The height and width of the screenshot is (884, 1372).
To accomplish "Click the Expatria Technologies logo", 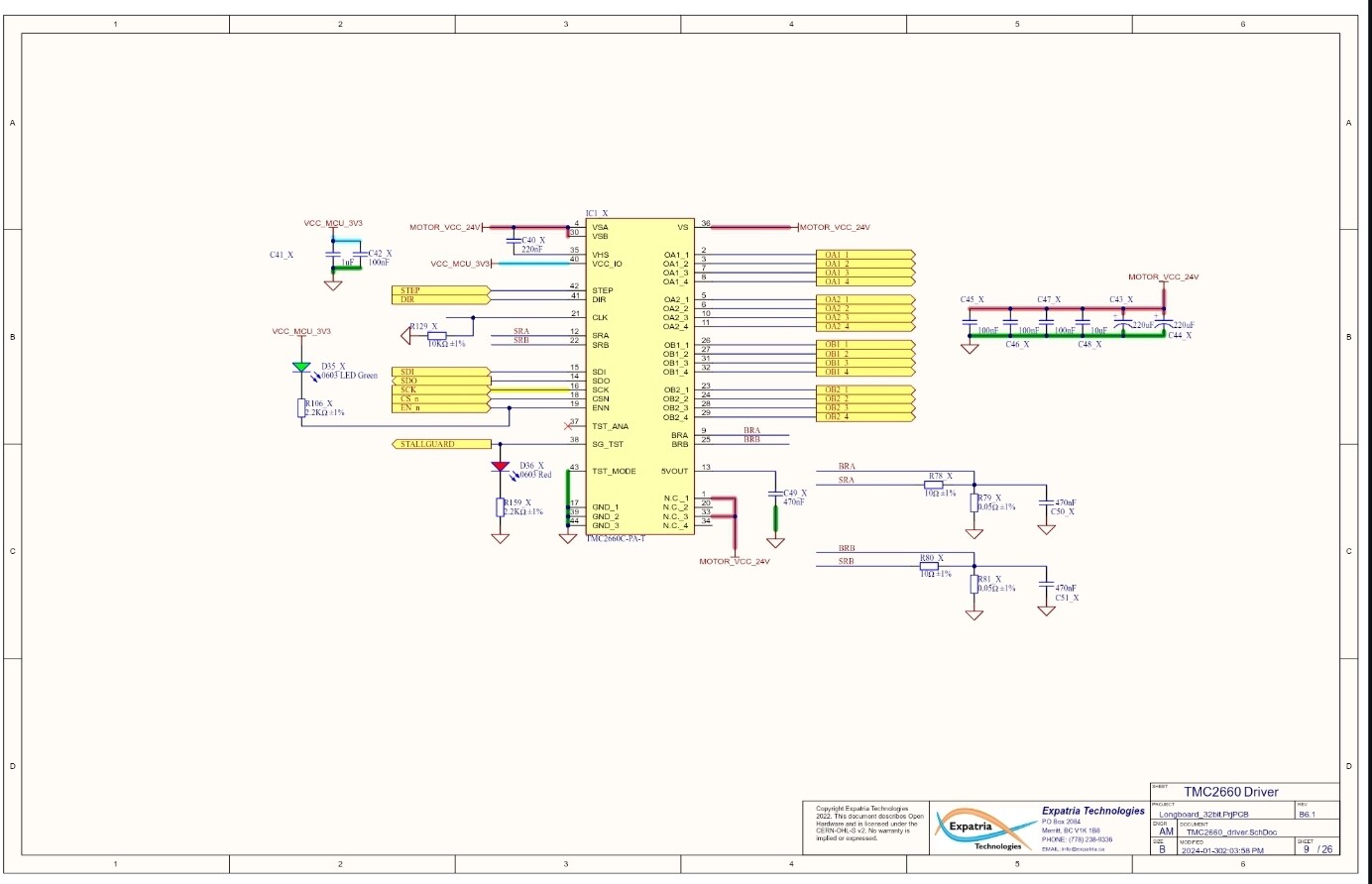I will coord(983,829).
